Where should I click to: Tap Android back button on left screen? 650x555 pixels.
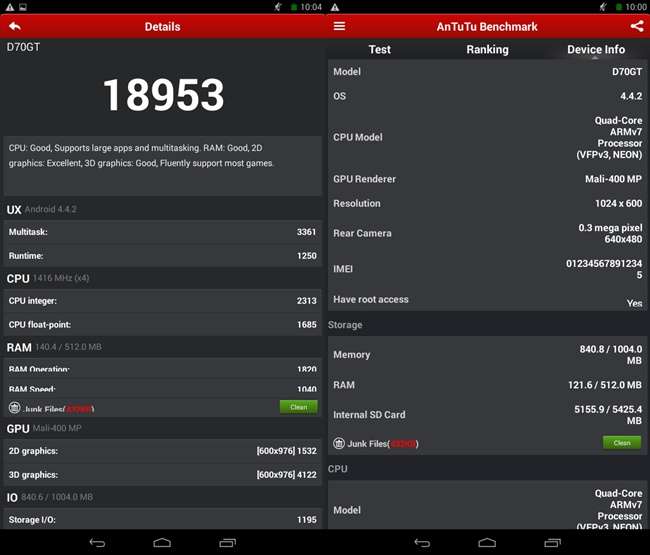point(97,543)
